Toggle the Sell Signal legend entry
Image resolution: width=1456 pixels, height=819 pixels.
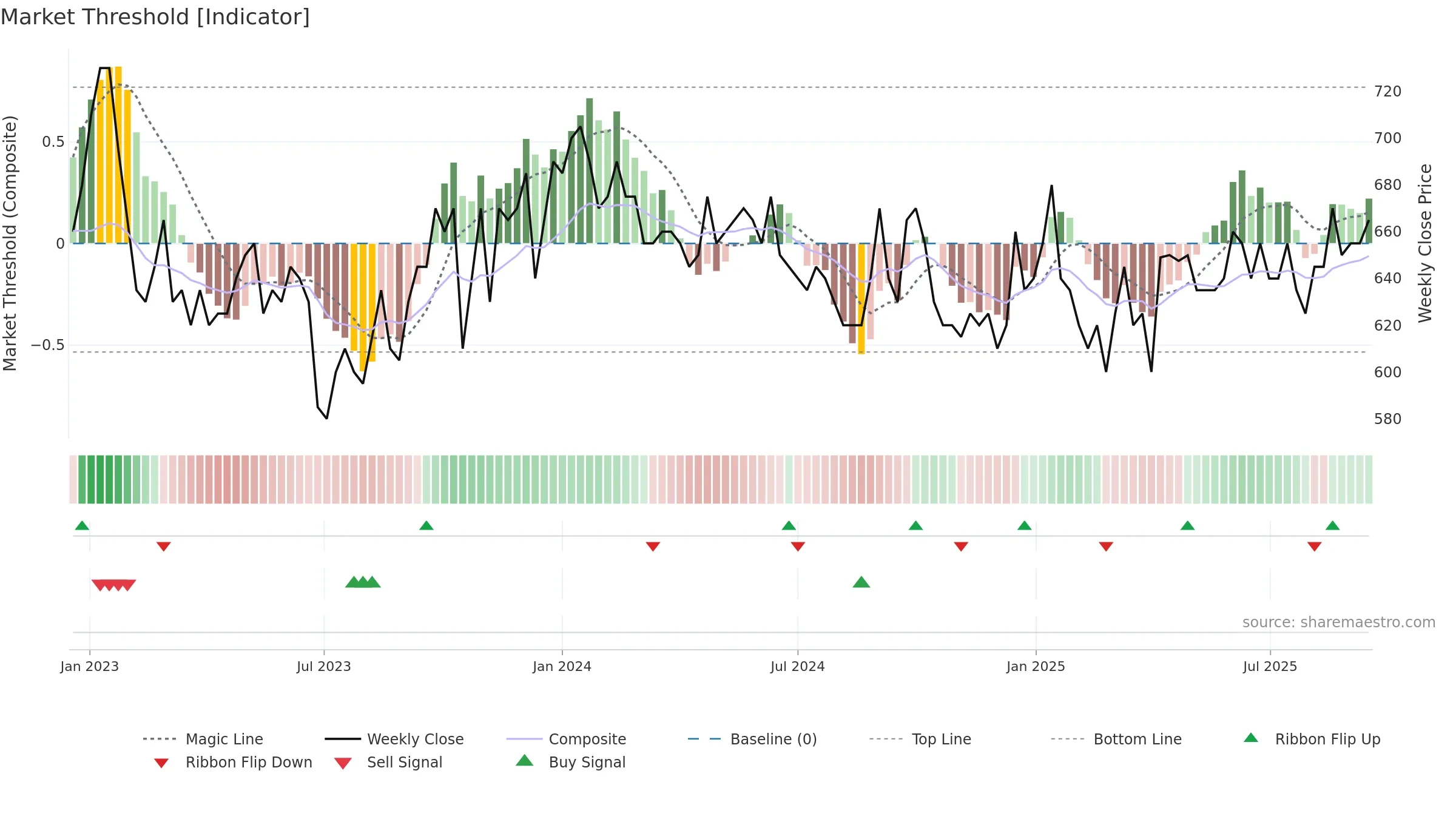click(388, 762)
